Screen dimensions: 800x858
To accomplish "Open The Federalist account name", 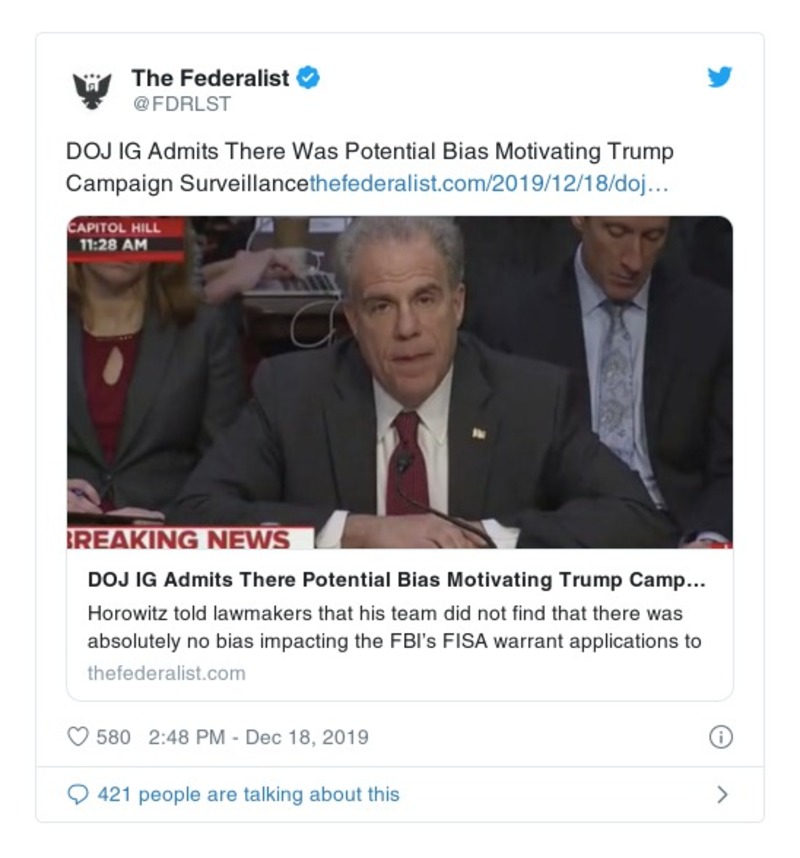I will pyautogui.click(x=210, y=78).
